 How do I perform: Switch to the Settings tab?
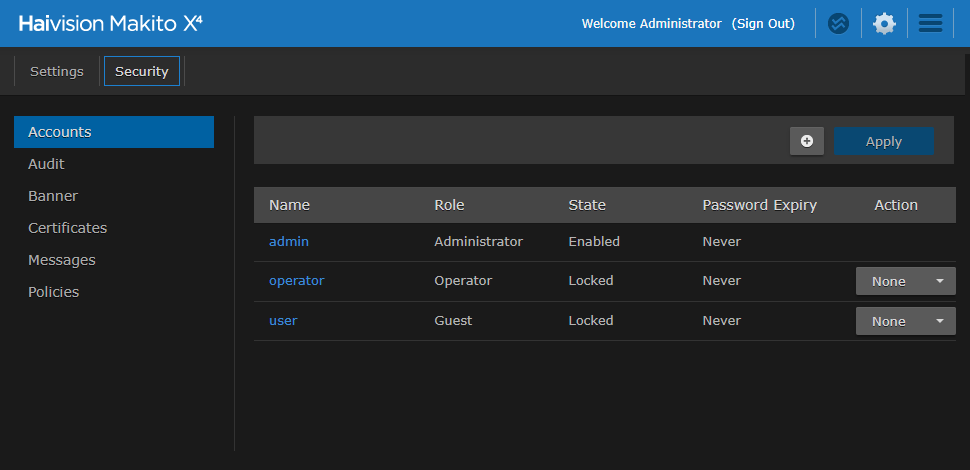57,71
